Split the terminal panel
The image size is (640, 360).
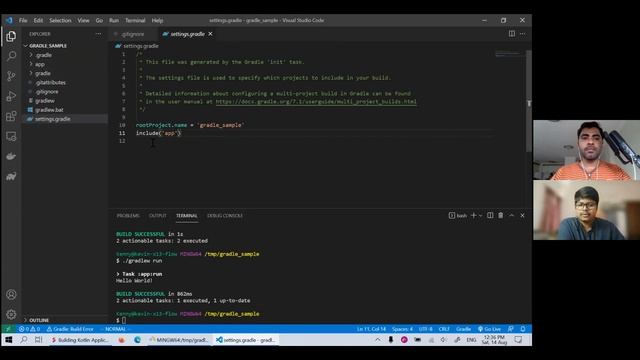point(490,216)
